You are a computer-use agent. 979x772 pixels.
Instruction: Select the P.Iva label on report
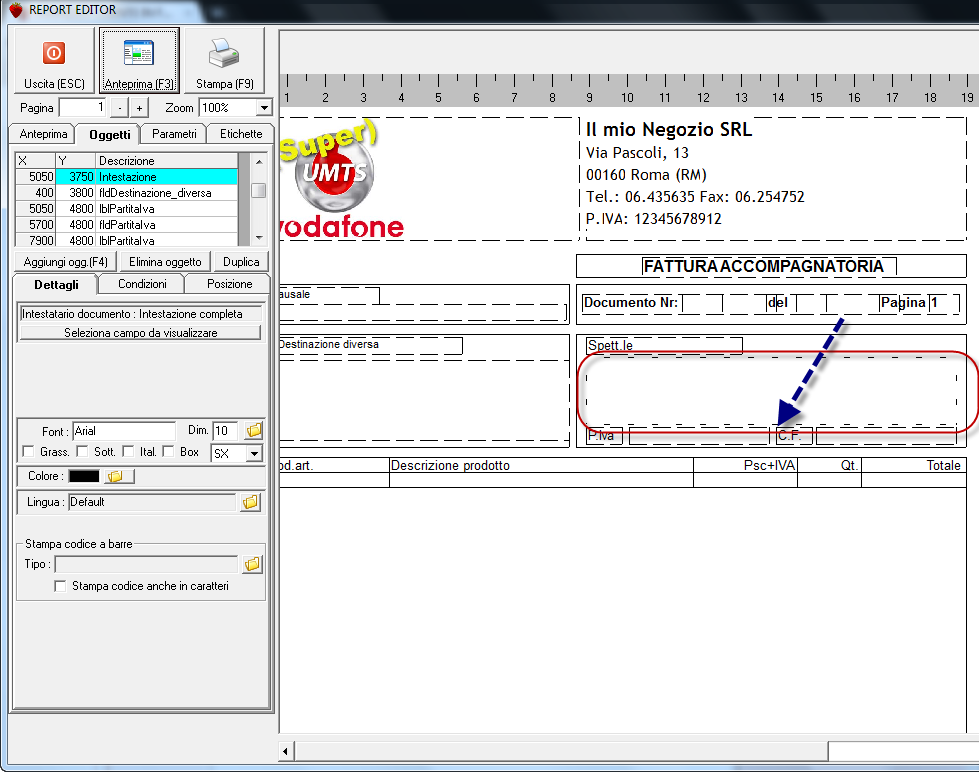coord(604,435)
